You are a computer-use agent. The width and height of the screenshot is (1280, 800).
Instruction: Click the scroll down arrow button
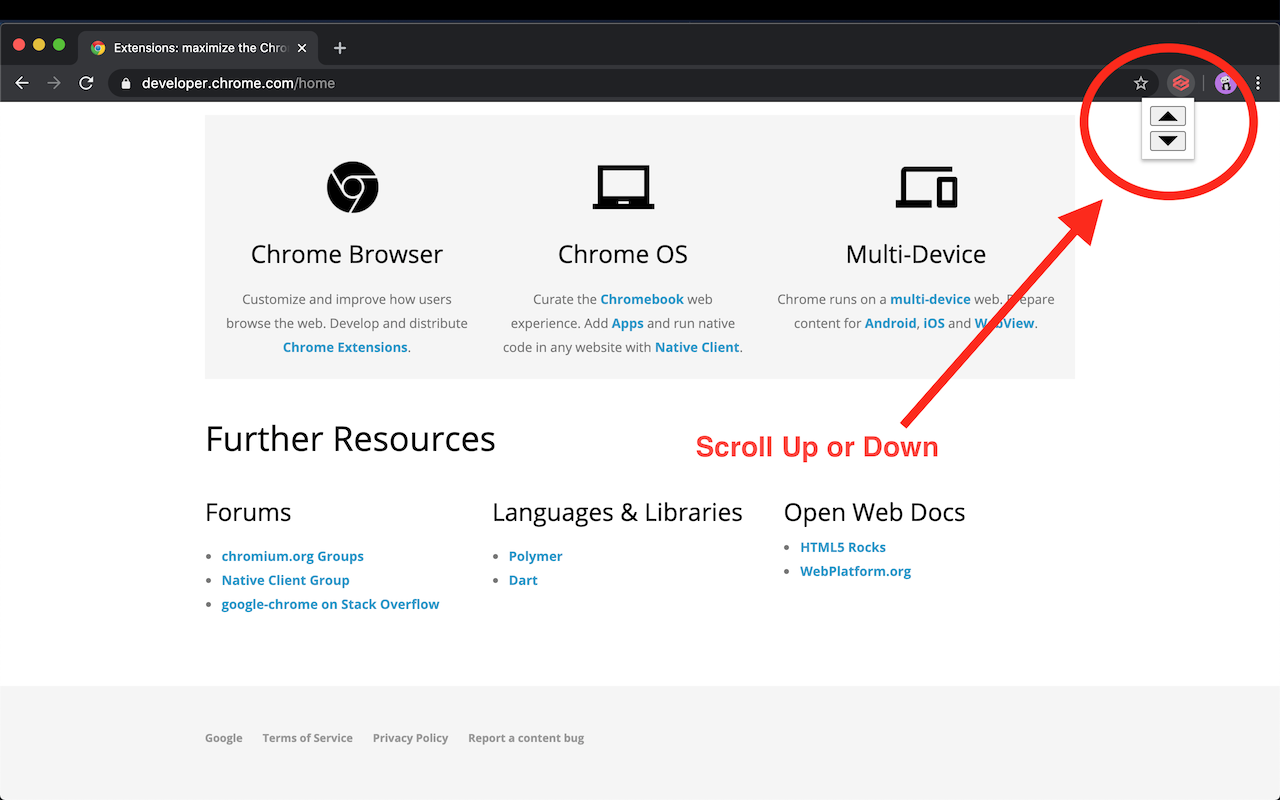(x=1168, y=141)
